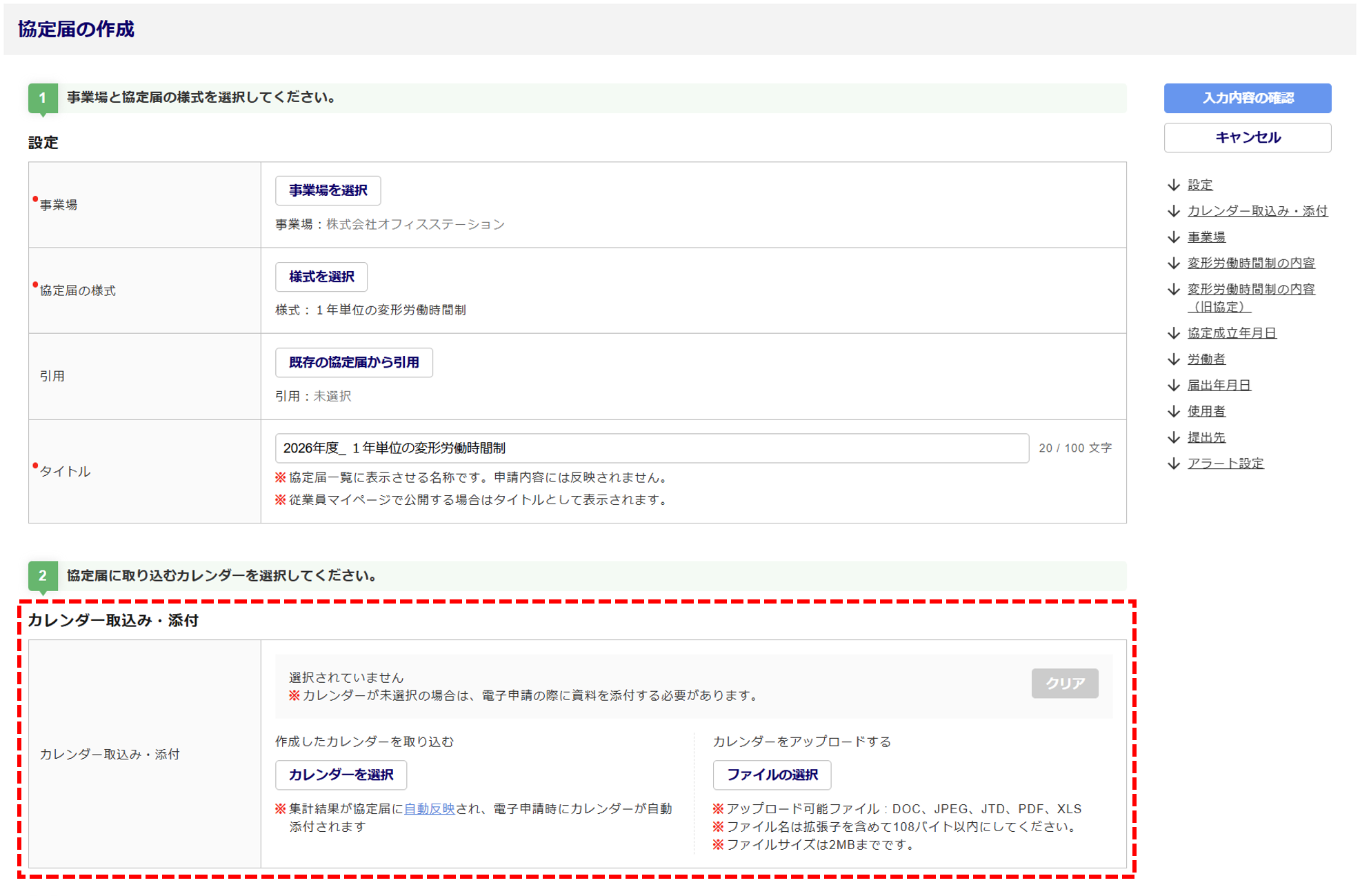The image size is (1360, 896).
Task: Navigate to 届出年月日 section link
Action: pos(1218,386)
